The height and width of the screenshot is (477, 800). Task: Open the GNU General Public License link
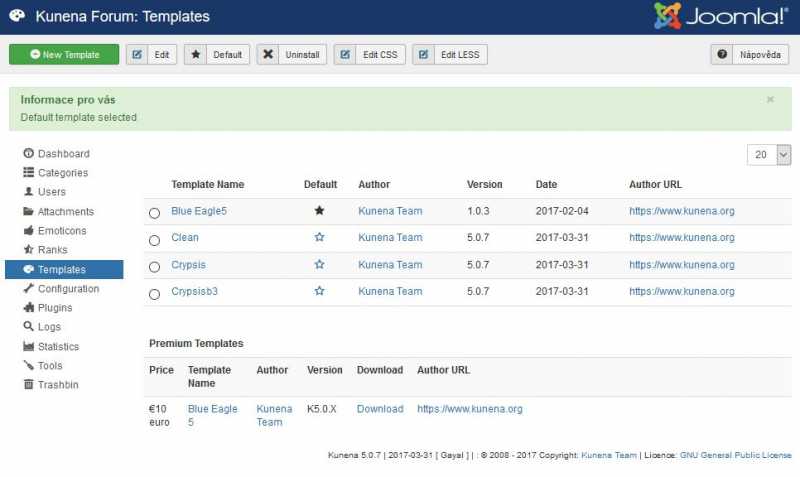tap(735, 455)
